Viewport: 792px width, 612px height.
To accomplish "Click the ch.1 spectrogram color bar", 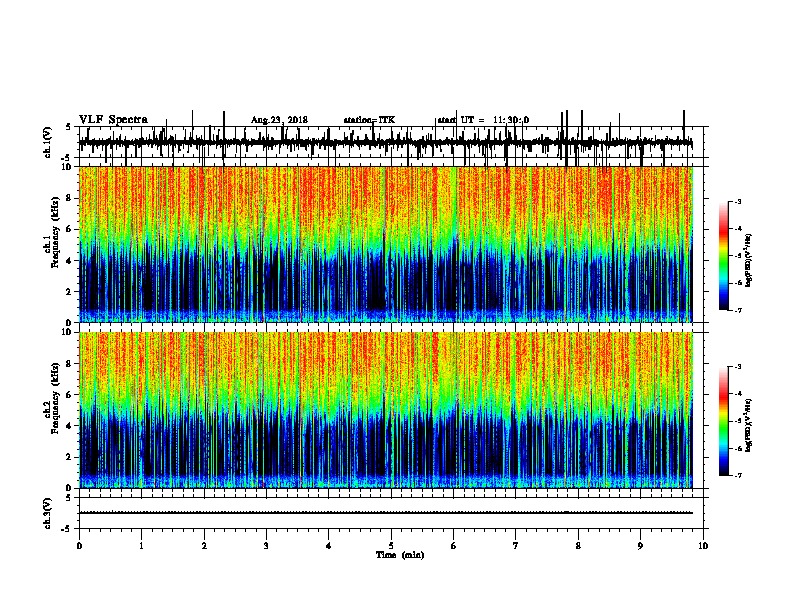I will tap(724, 256).
